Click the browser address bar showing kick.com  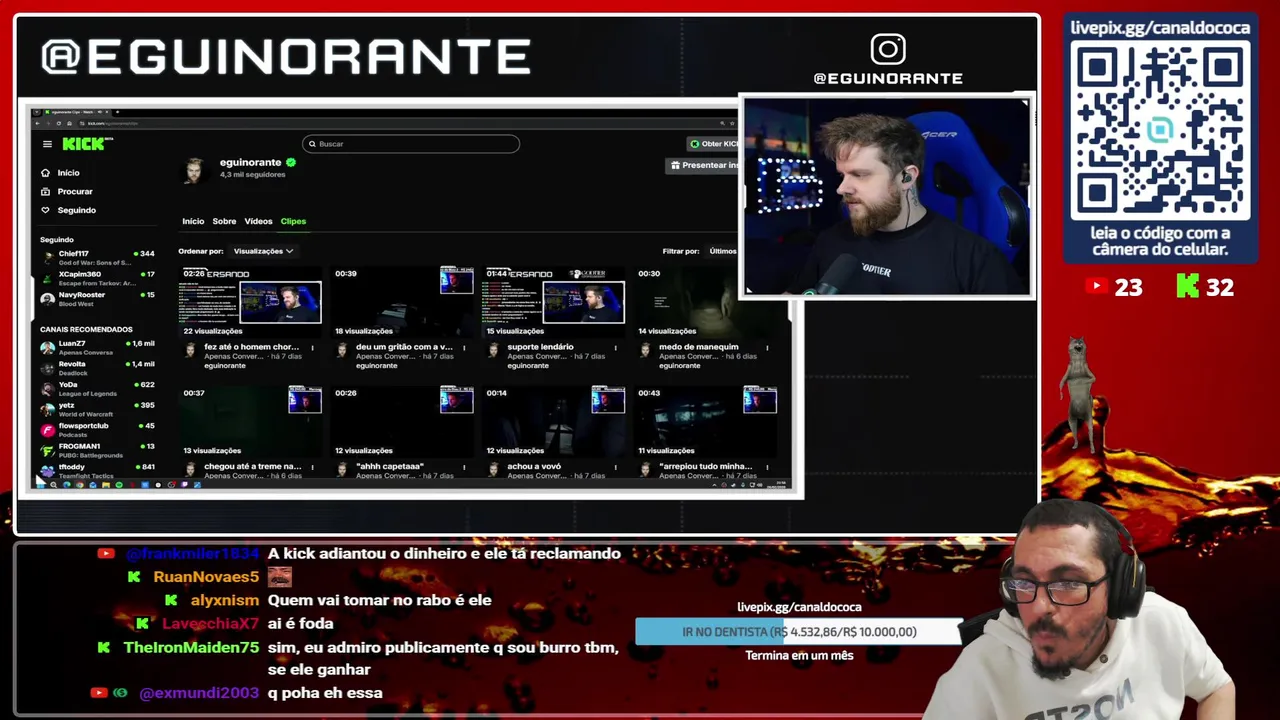400,123
